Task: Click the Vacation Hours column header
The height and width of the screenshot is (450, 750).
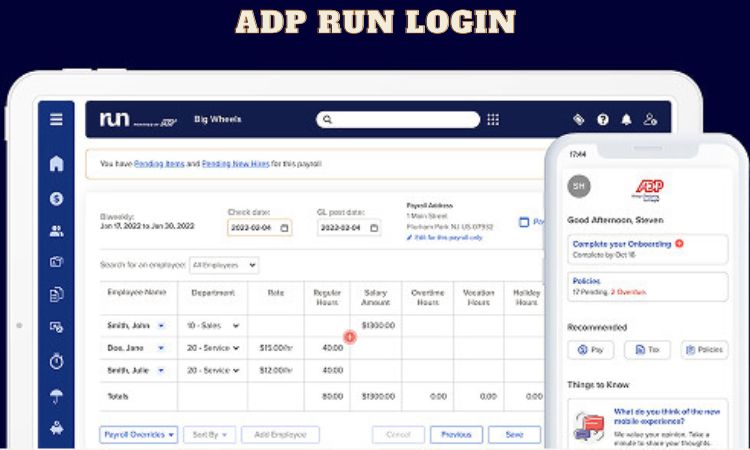Action: click(x=478, y=297)
